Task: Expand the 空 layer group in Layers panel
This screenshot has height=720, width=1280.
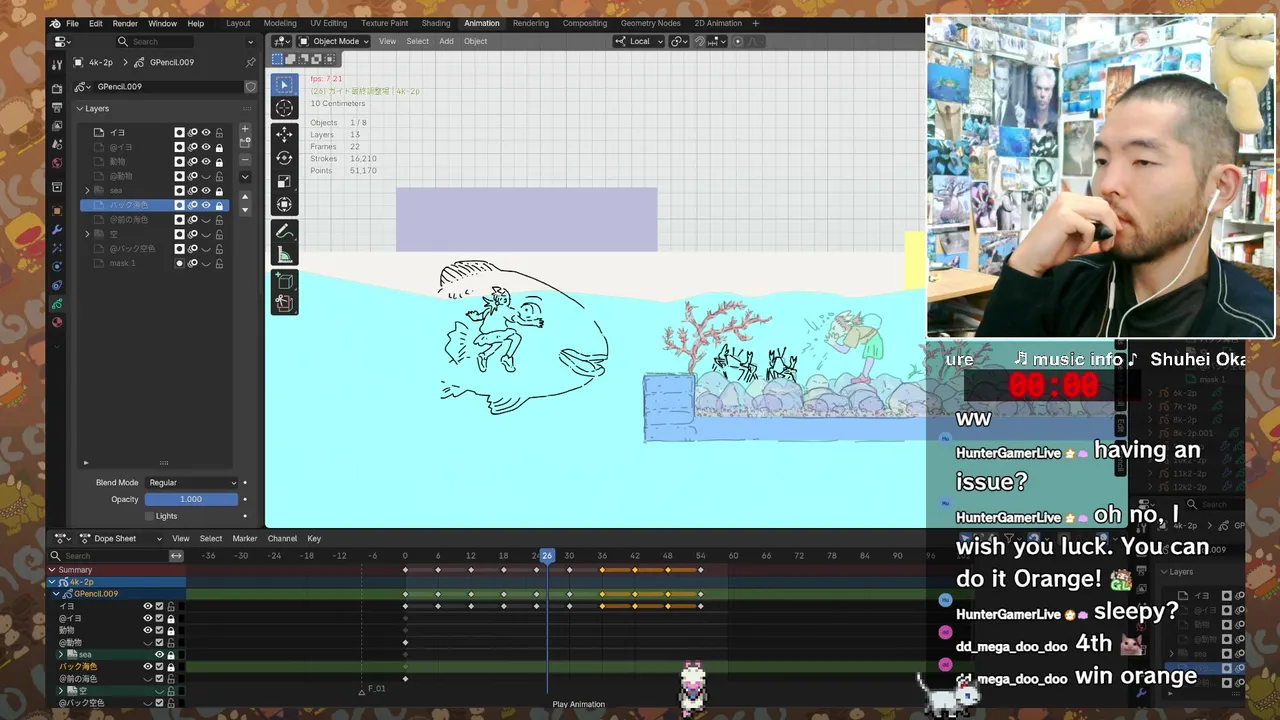Action: pos(87,234)
